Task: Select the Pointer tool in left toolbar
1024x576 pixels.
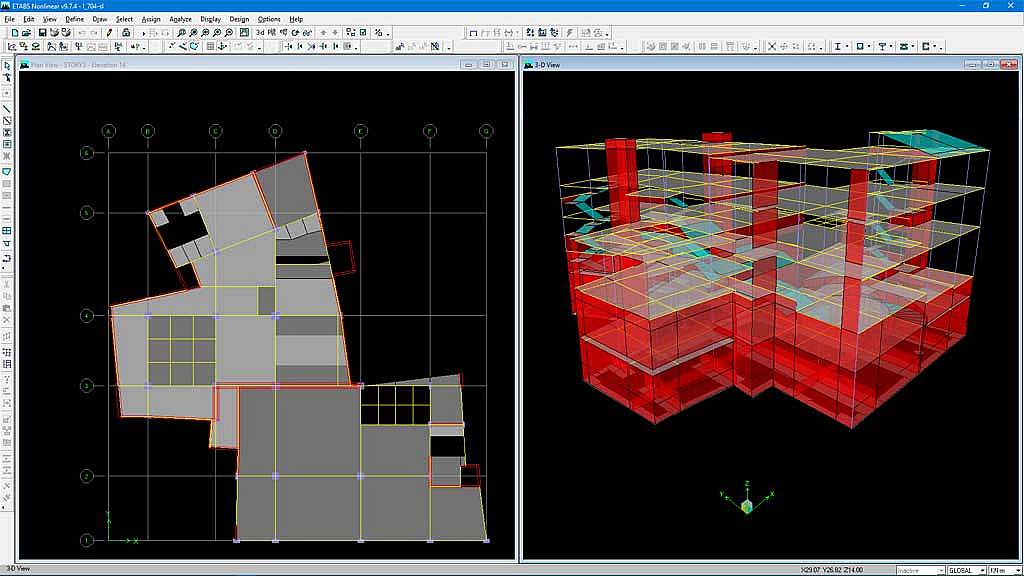Action: tap(7, 65)
